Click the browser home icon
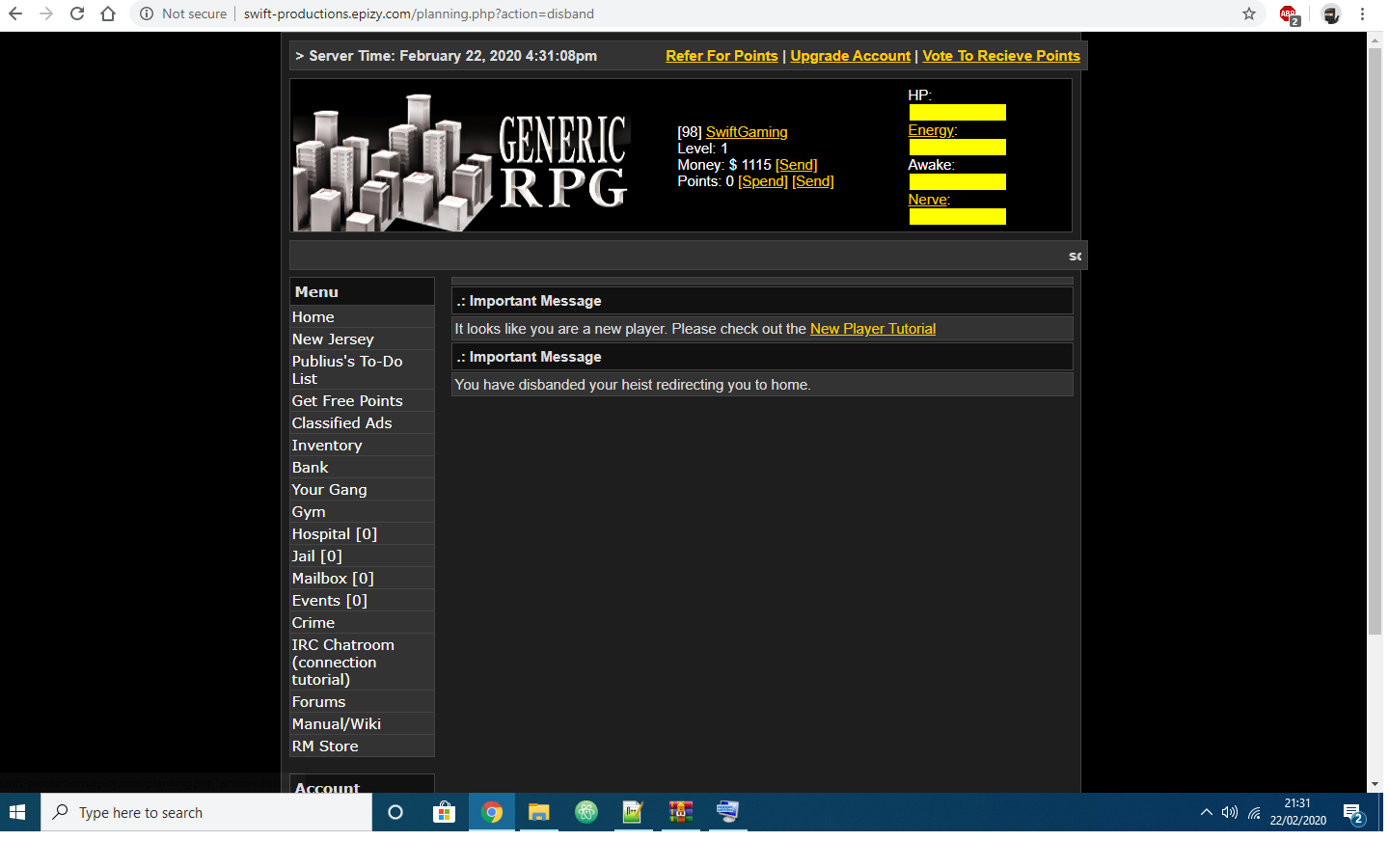Screen dimensions: 1389x868 [x=108, y=14]
